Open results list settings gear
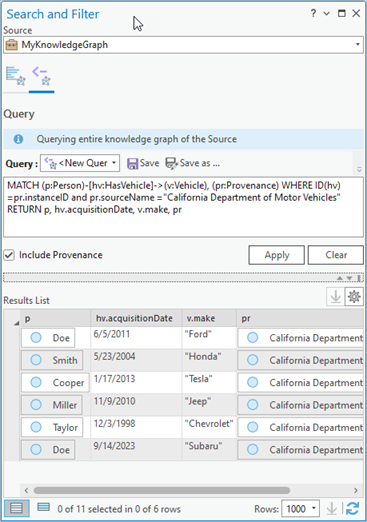This screenshot has width=367, height=522. 354,297
